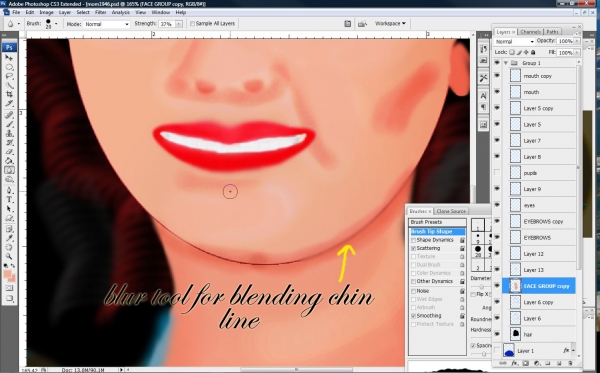The image size is (600, 373).
Task: Open the Filter menu
Action: (101, 12)
